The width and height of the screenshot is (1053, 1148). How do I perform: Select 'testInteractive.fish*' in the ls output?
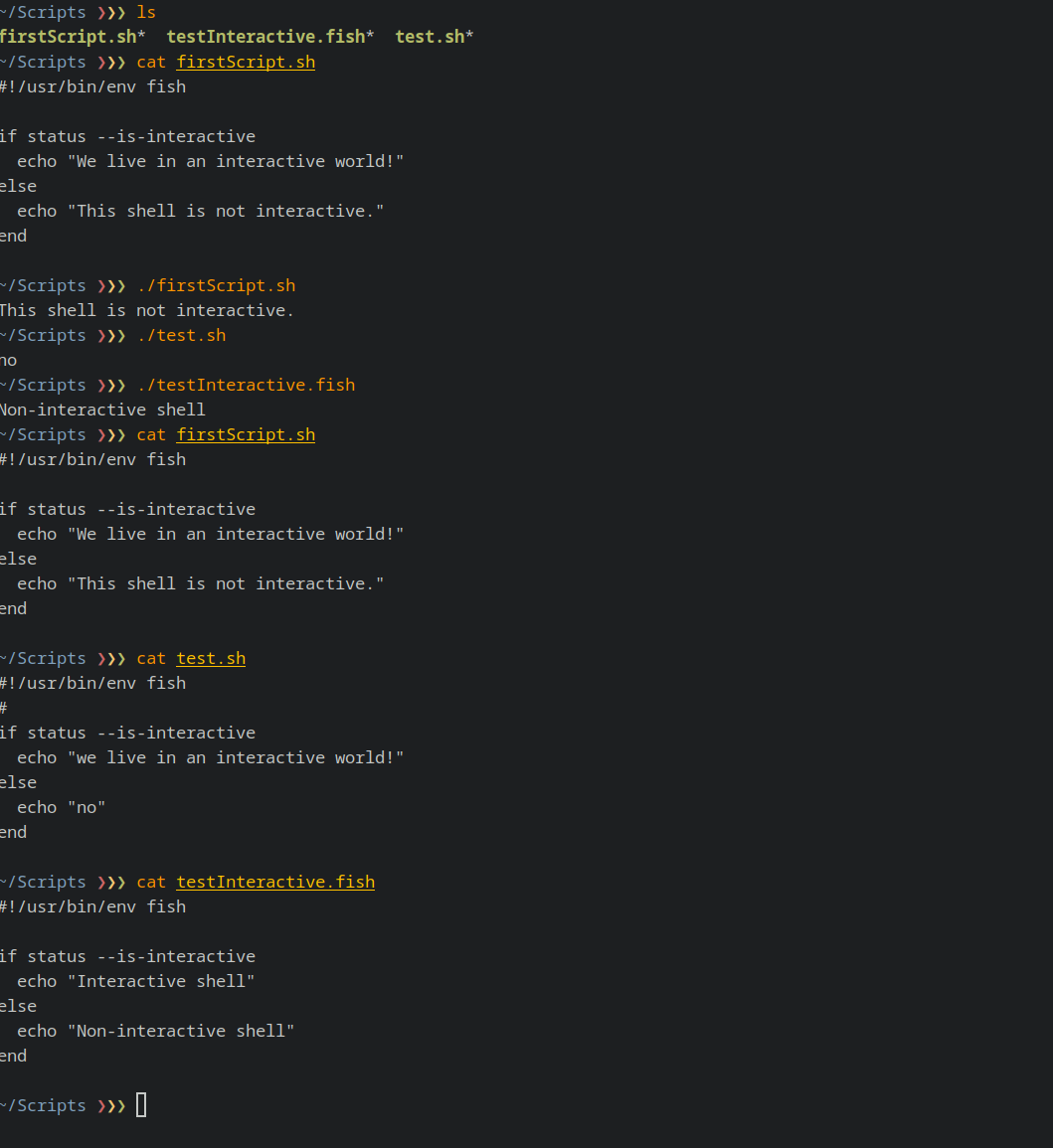tap(270, 37)
